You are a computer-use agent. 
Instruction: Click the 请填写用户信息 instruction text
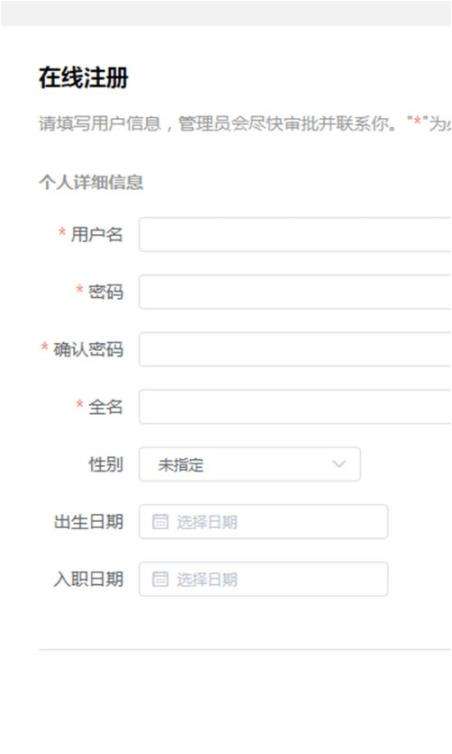coord(100,124)
